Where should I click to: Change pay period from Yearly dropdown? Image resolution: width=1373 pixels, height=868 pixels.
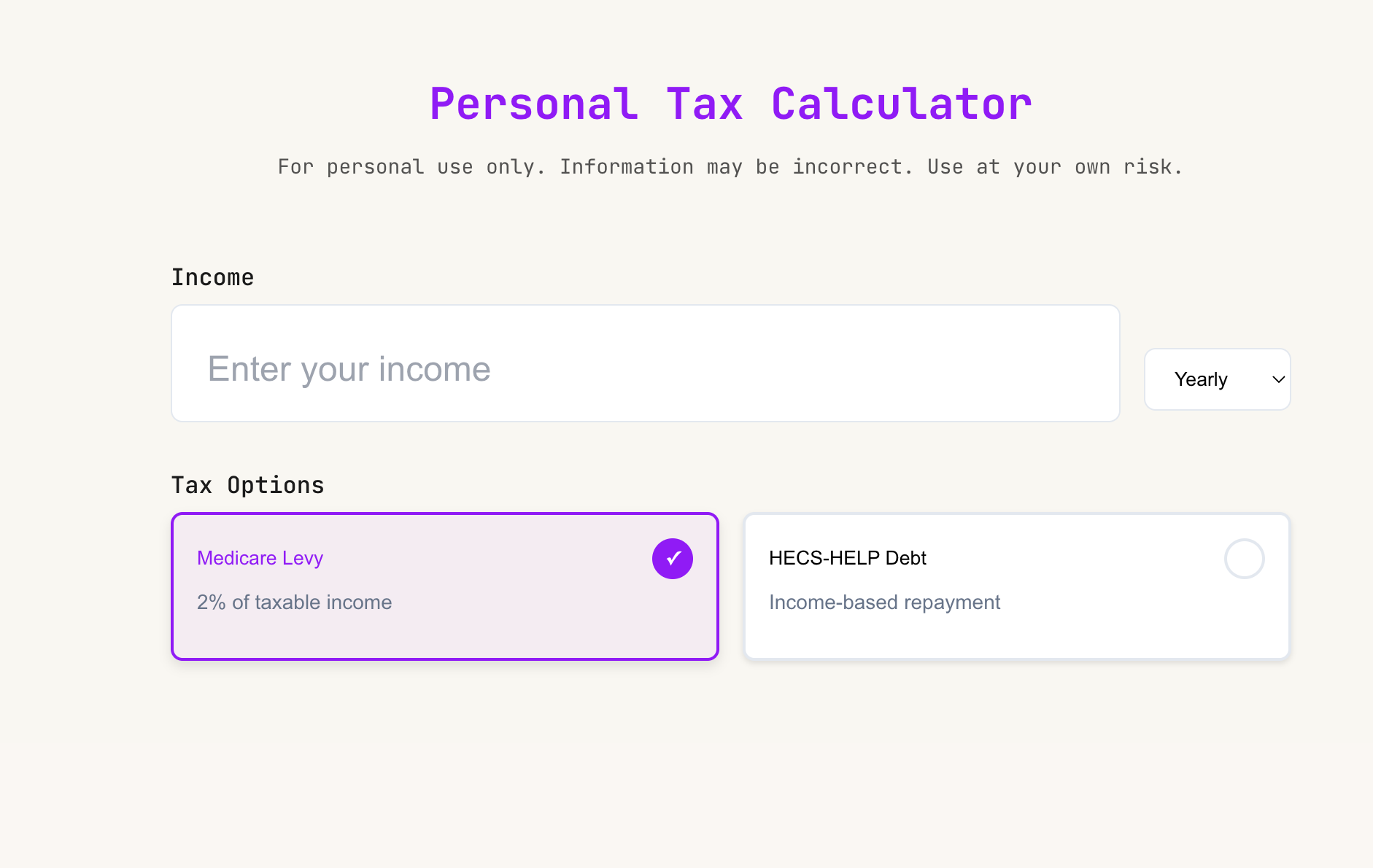(1216, 379)
